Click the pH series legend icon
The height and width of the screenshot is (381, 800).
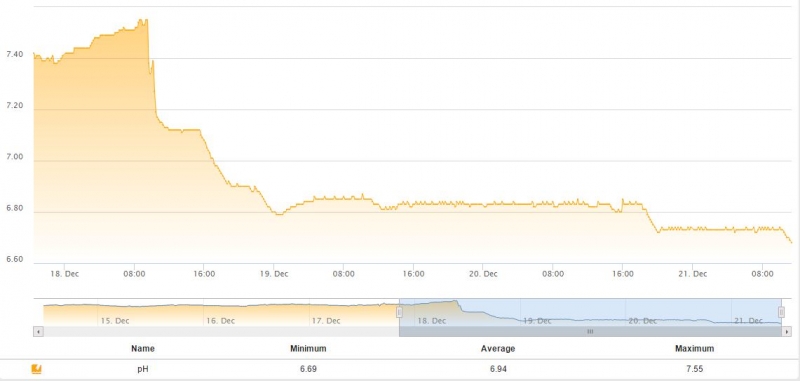coord(36,369)
